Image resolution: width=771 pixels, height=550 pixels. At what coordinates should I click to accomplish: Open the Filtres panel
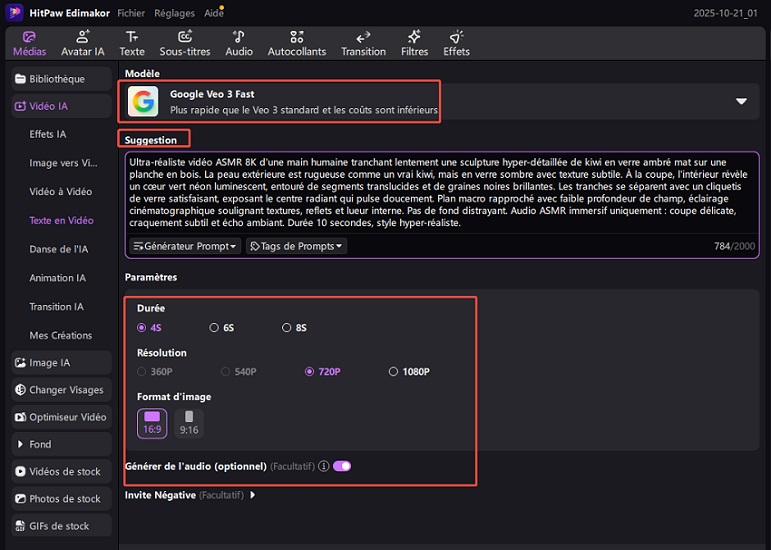[414, 43]
